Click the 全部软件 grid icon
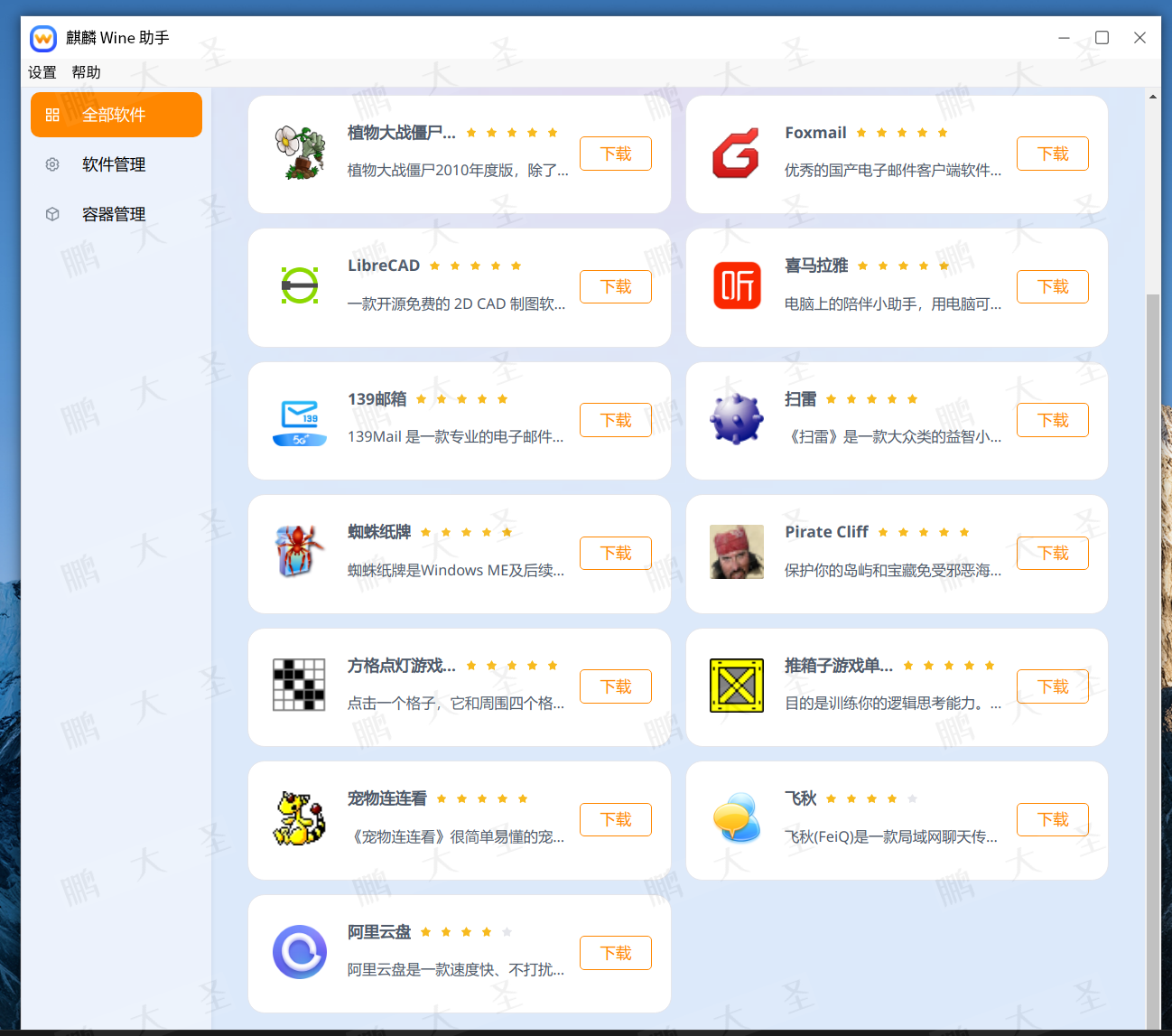The width and height of the screenshot is (1172, 1036). pyautogui.click(x=52, y=115)
